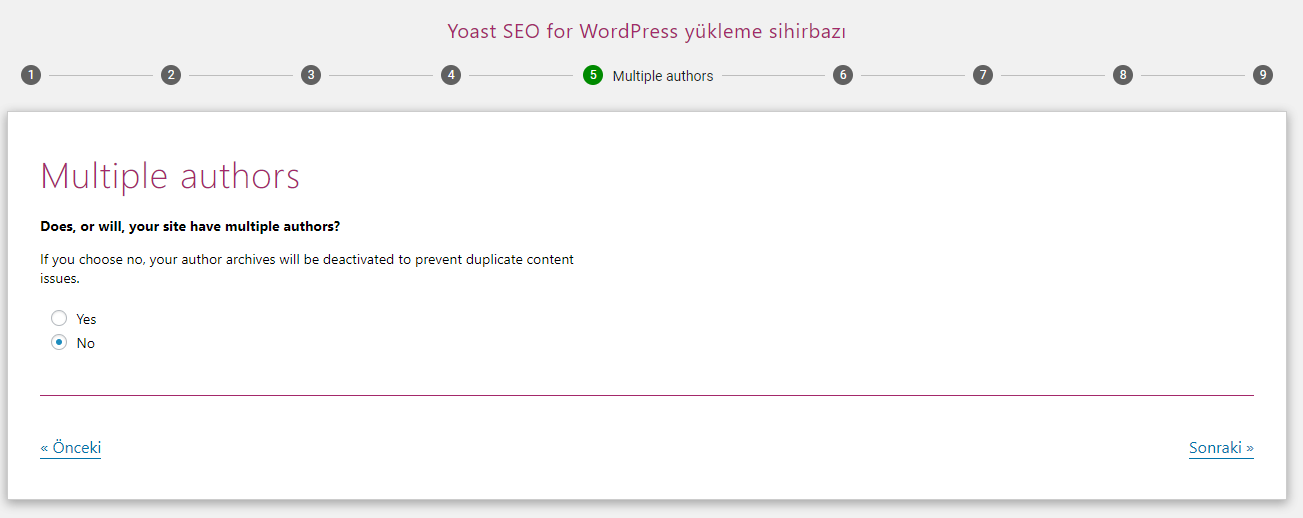Image resolution: width=1303 pixels, height=518 pixels.
Task: Select step 4 in progress bar
Action: 451,75
